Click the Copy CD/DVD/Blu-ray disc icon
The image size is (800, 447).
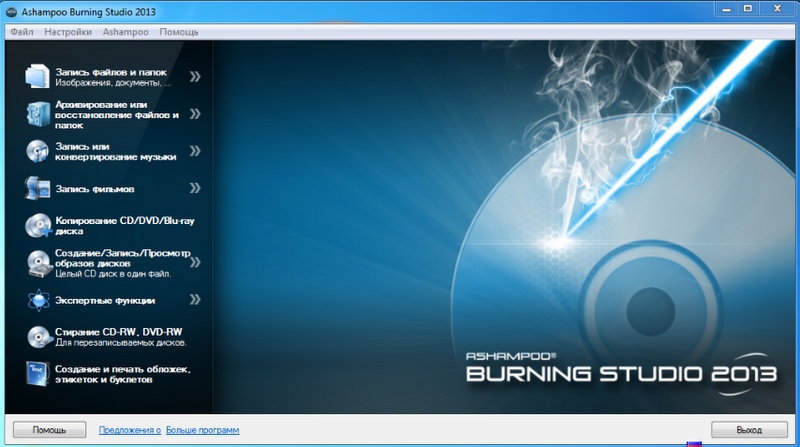(x=38, y=226)
